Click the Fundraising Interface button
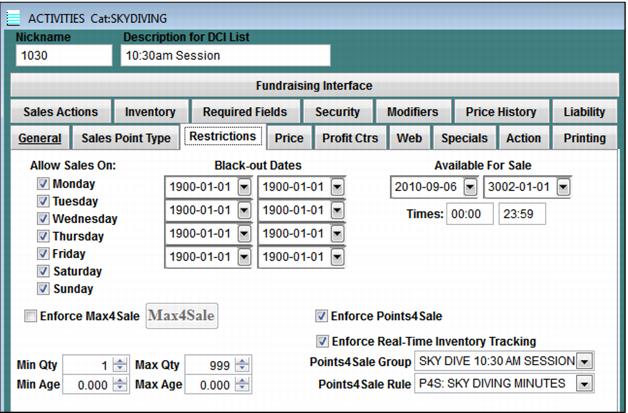628x413 pixels. coord(314,85)
